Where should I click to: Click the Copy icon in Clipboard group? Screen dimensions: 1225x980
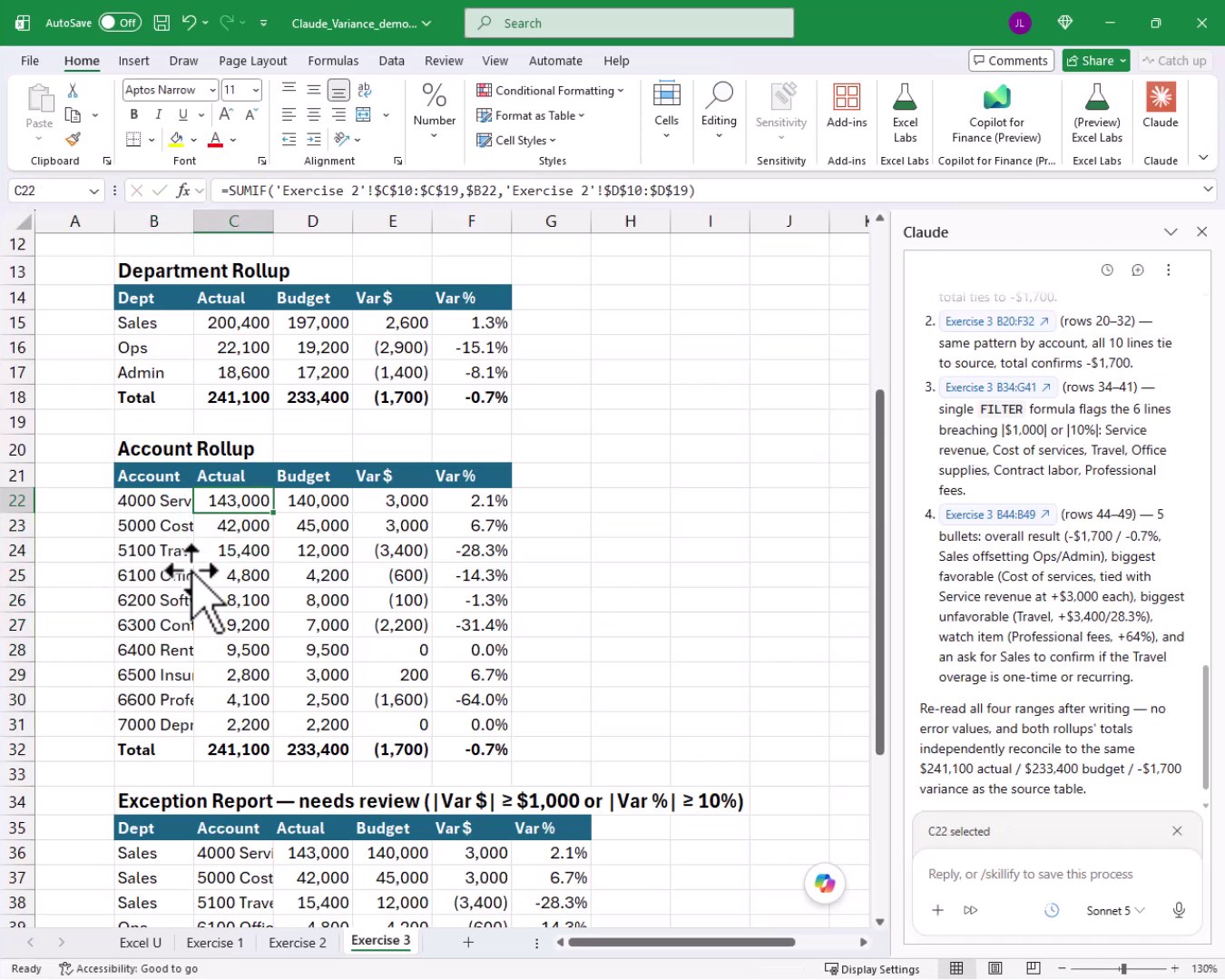(x=73, y=115)
